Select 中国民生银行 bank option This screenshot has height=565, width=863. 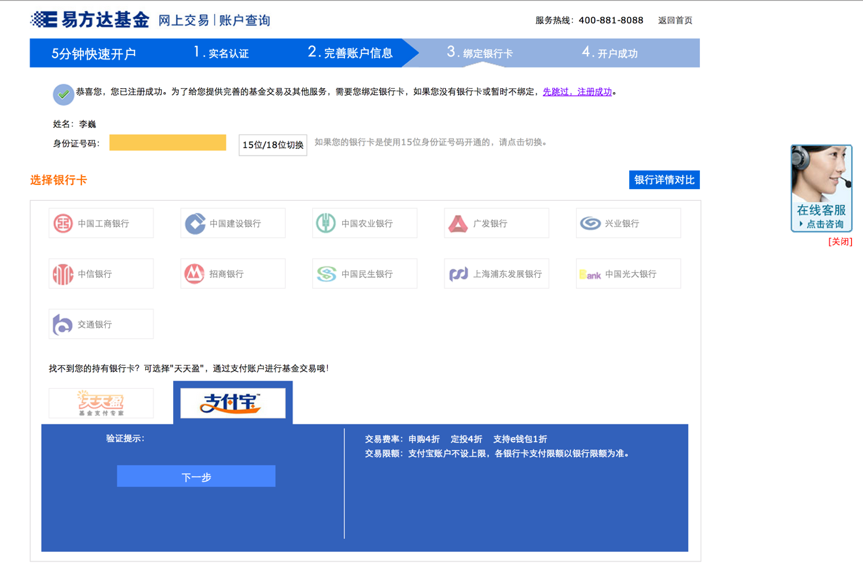pos(364,273)
